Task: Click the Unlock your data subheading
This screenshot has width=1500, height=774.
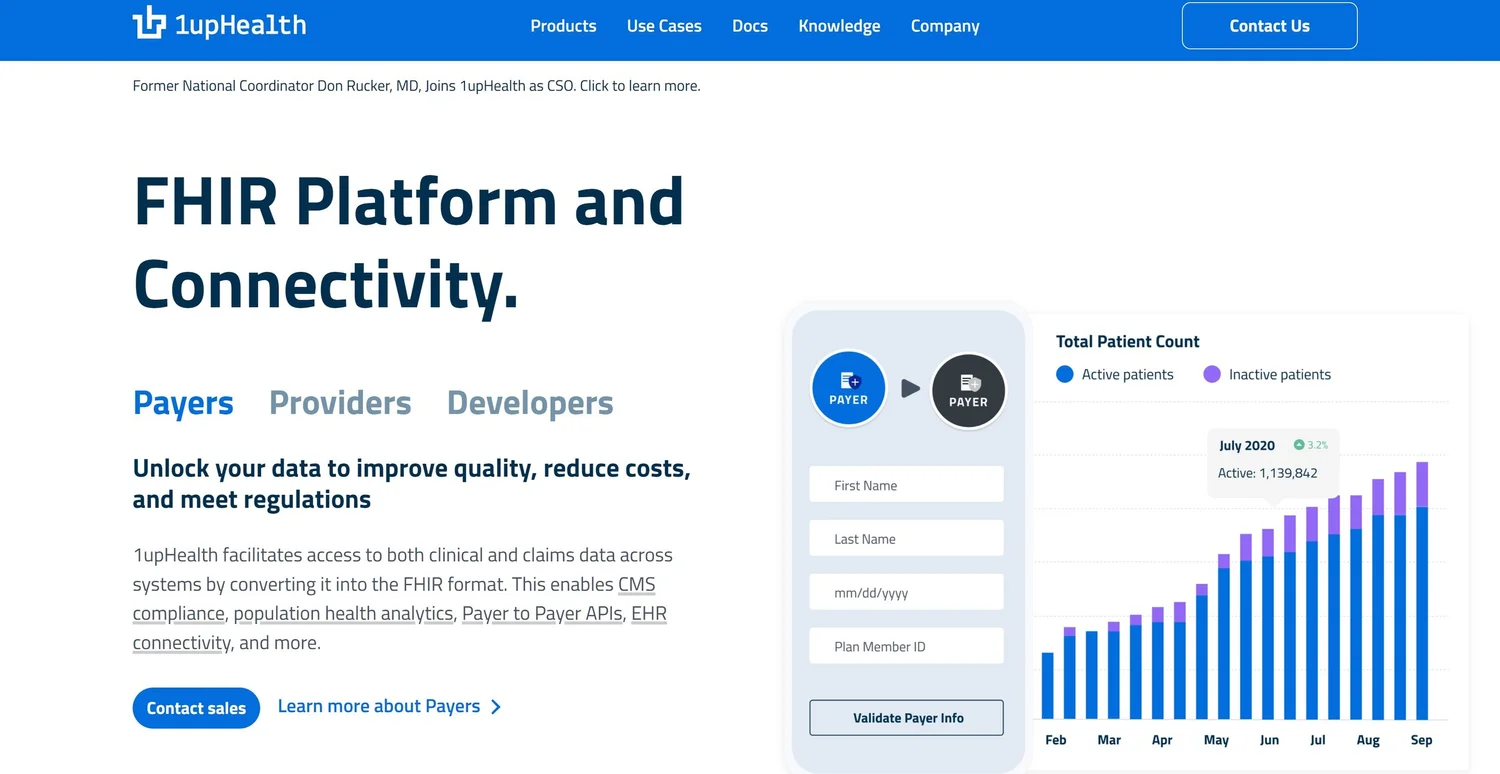Action: 412,484
